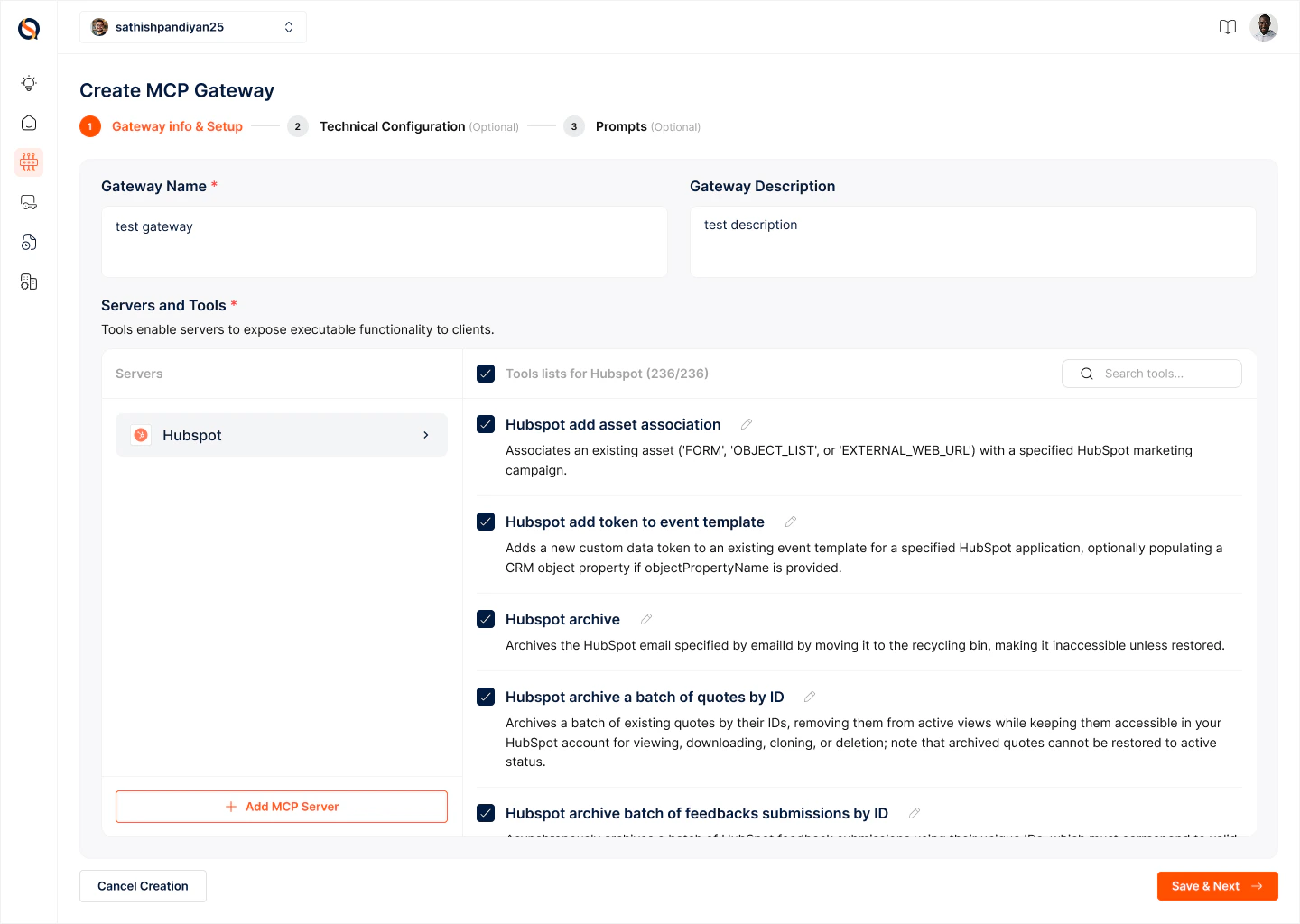
Task: Click the Add MCP Server button
Action: pos(281,806)
